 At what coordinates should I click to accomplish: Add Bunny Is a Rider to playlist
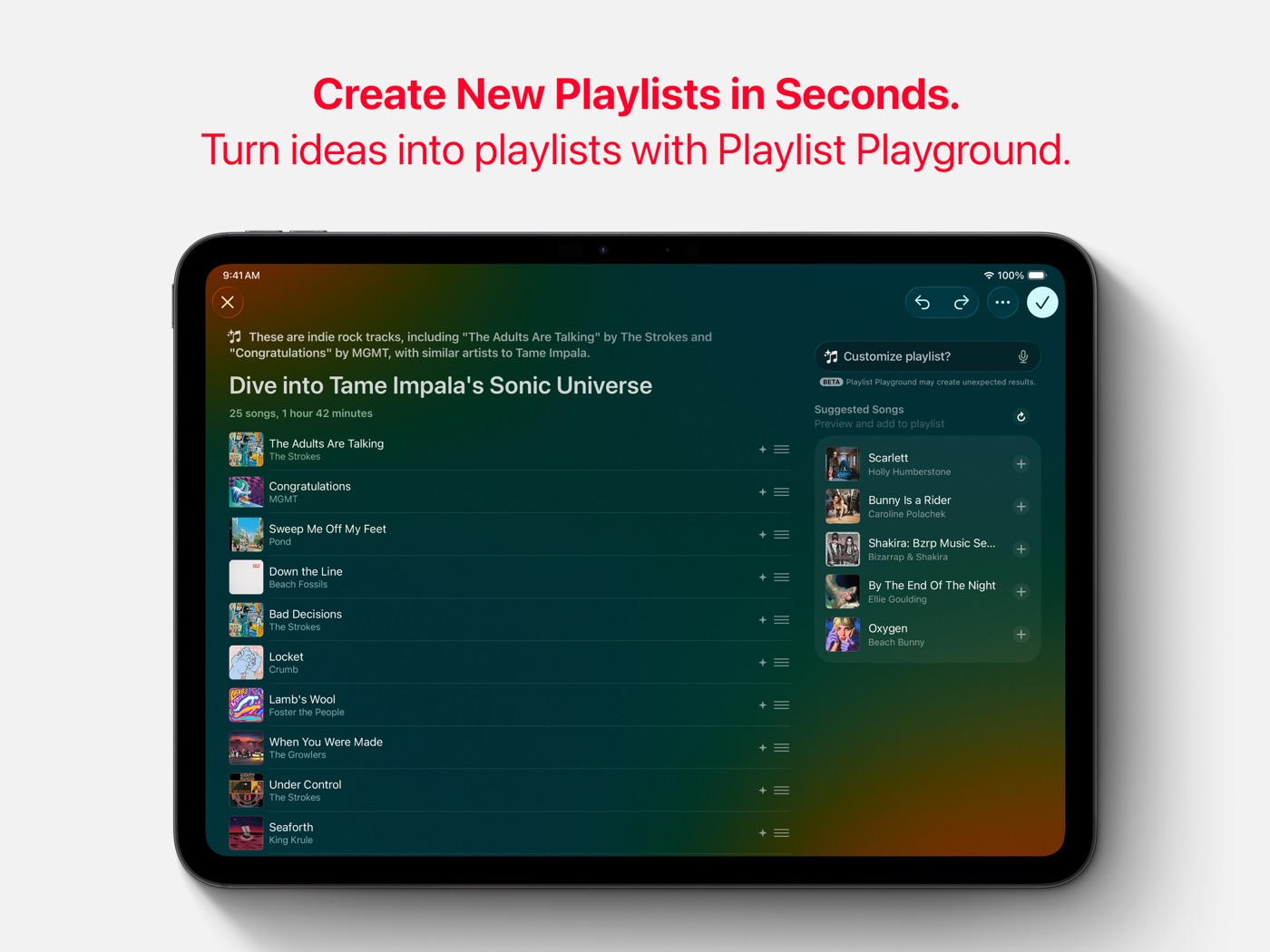click(x=1021, y=507)
